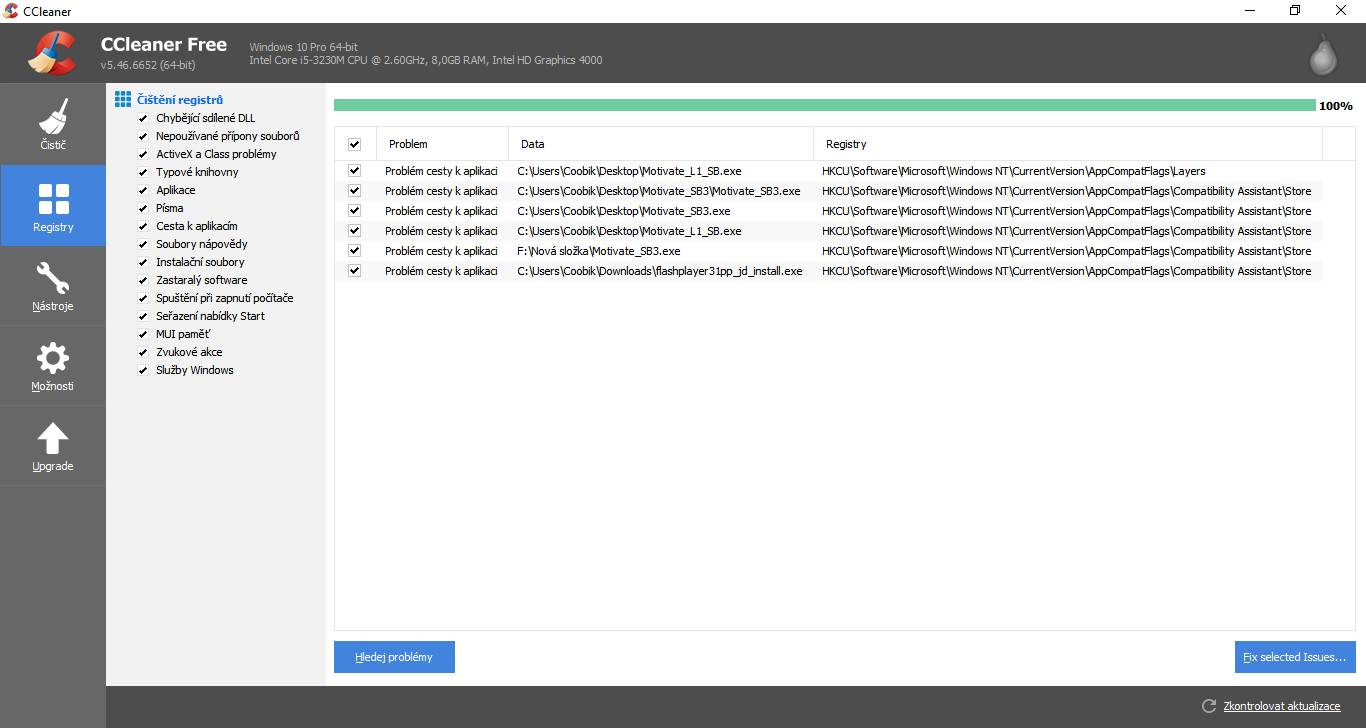Click the green scan progress bar
The height and width of the screenshot is (728, 1366).
pyautogui.click(x=824, y=105)
